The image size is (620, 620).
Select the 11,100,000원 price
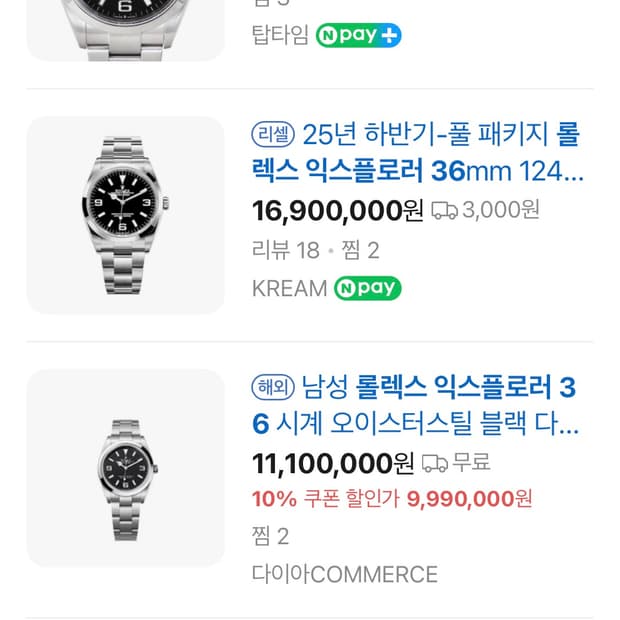click(333, 464)
